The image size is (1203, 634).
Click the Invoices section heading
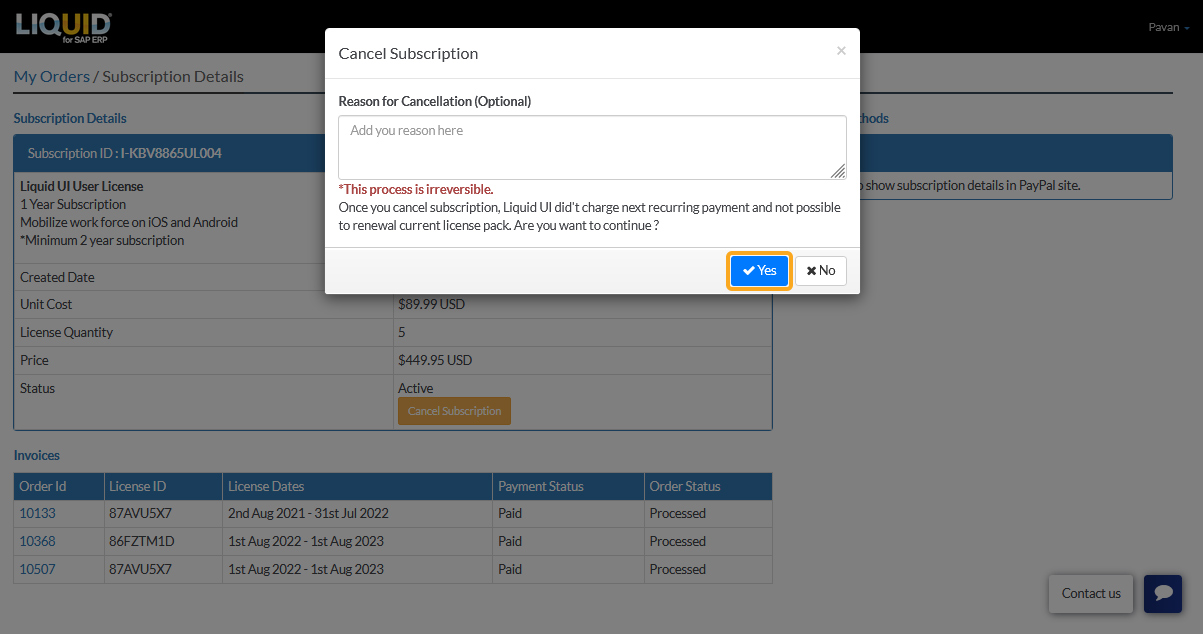[x=36, y=455]
